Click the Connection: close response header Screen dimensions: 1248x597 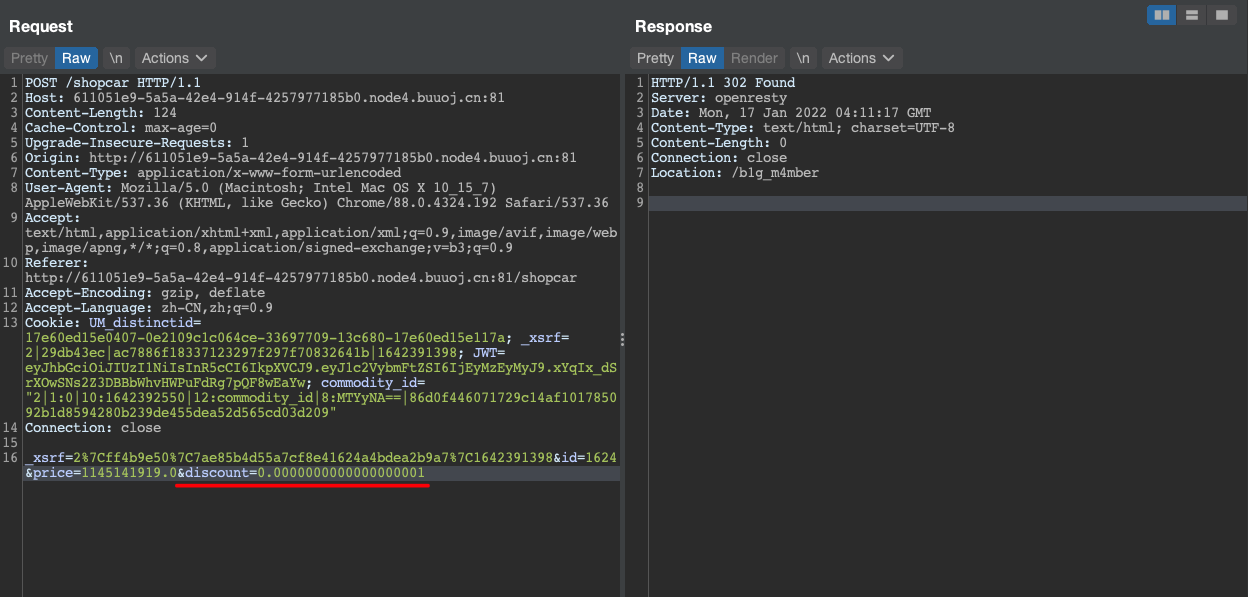click(719, 158)
